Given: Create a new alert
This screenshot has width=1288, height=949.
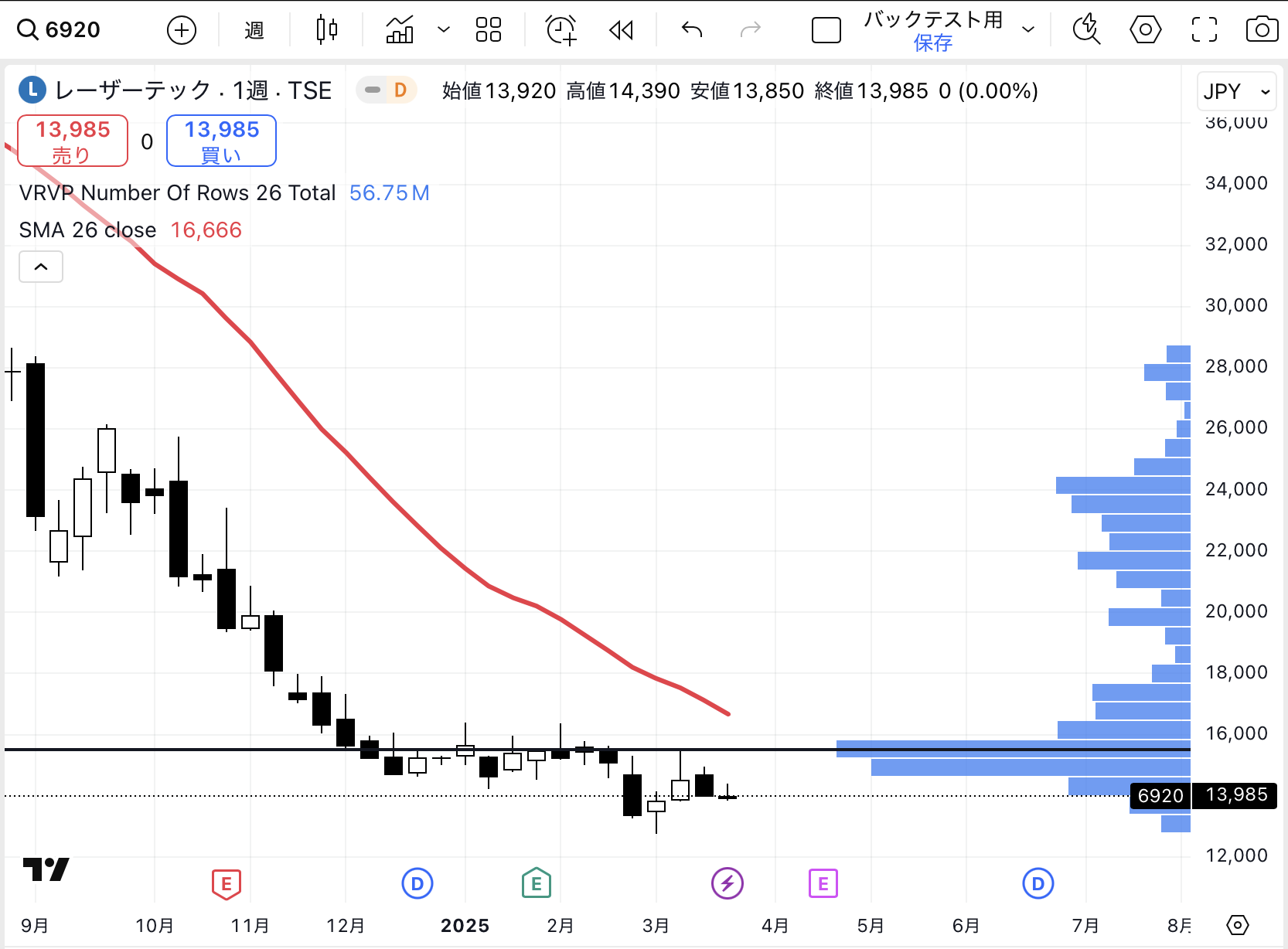Looking at the screenshot, I should 561,30.
